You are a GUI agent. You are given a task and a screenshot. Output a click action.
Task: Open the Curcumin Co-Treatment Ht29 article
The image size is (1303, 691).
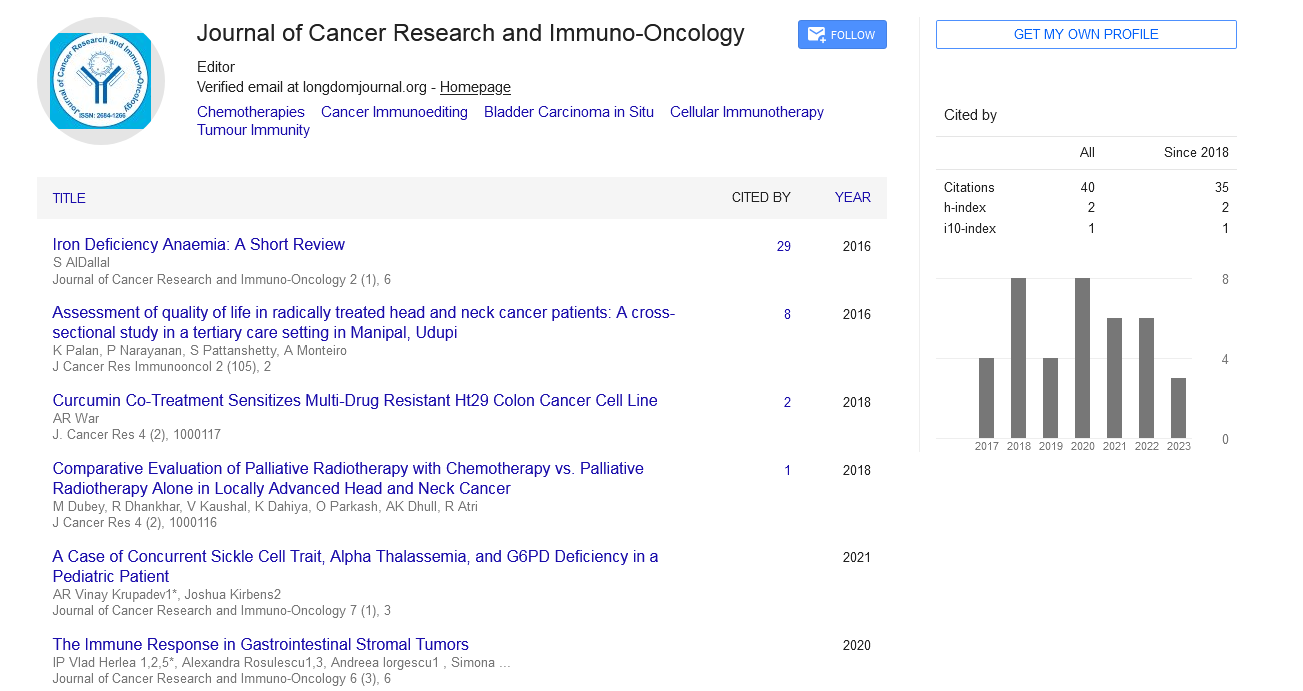[x=355, y=400]
